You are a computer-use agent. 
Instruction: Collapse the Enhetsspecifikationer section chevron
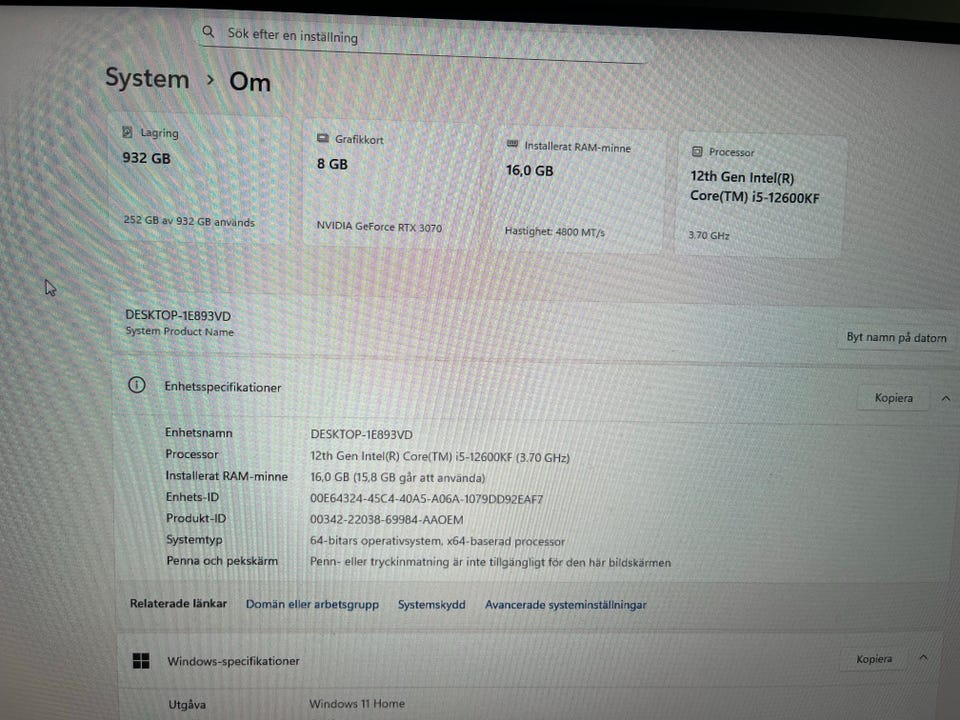point(945,399)
